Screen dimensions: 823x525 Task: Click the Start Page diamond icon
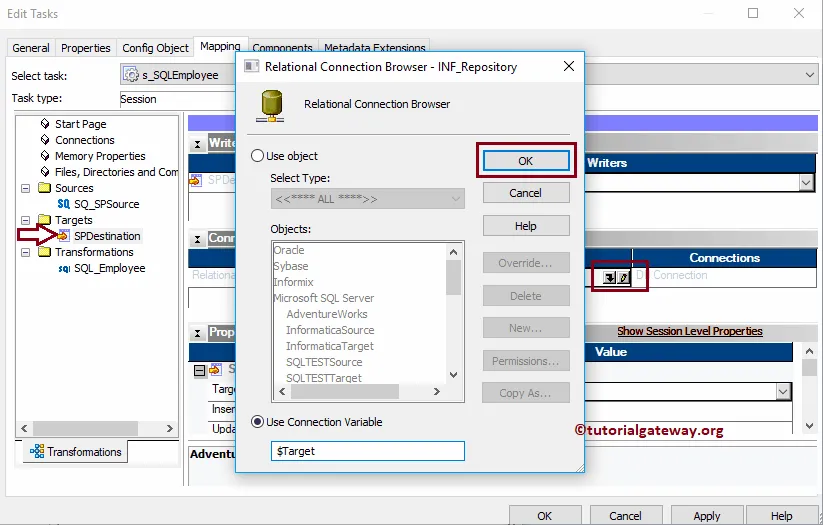[45, 124]
